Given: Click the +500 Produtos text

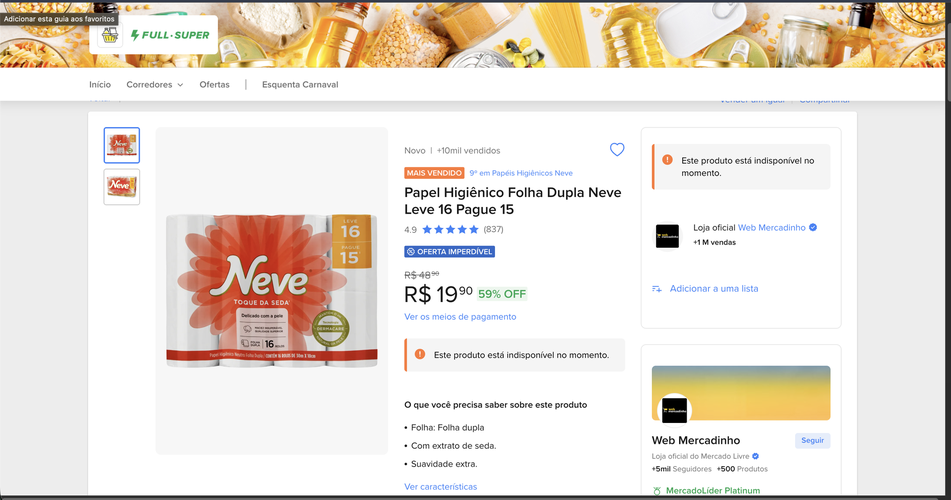Looking at the screenshot, I should click(x=742, y=469).
